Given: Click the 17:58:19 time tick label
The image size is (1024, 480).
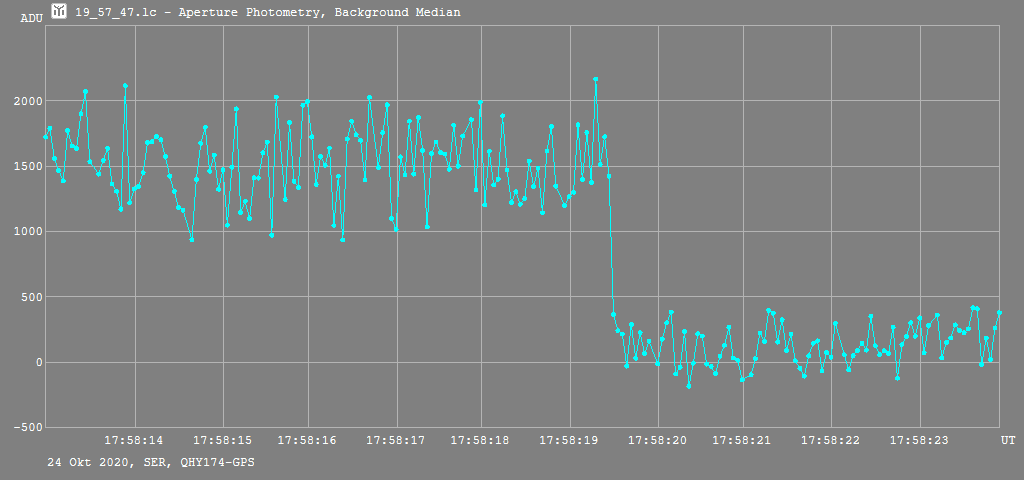Looking at the screenshot, I should [569, 440].
